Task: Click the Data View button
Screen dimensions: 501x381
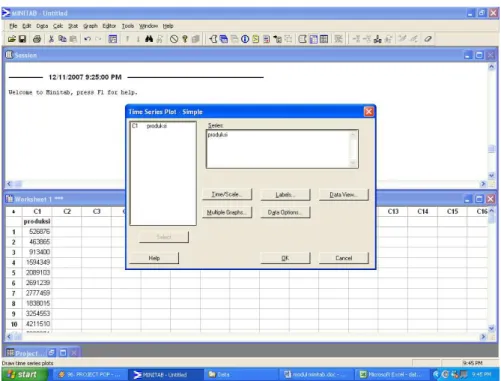Action: (344, 195)
